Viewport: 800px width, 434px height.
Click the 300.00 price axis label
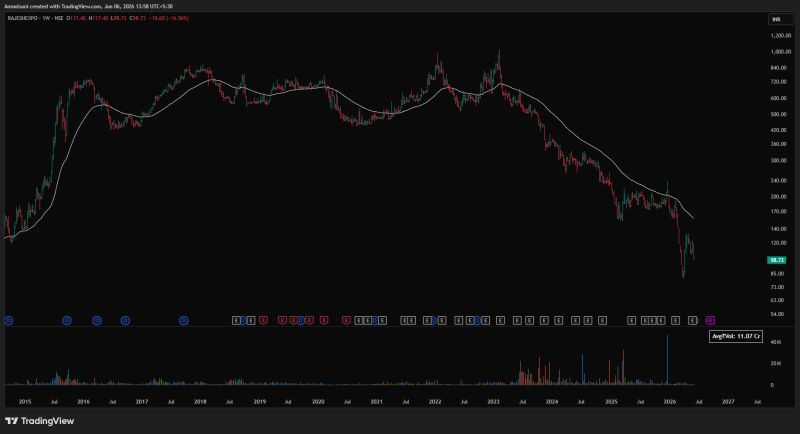point(779,161)
